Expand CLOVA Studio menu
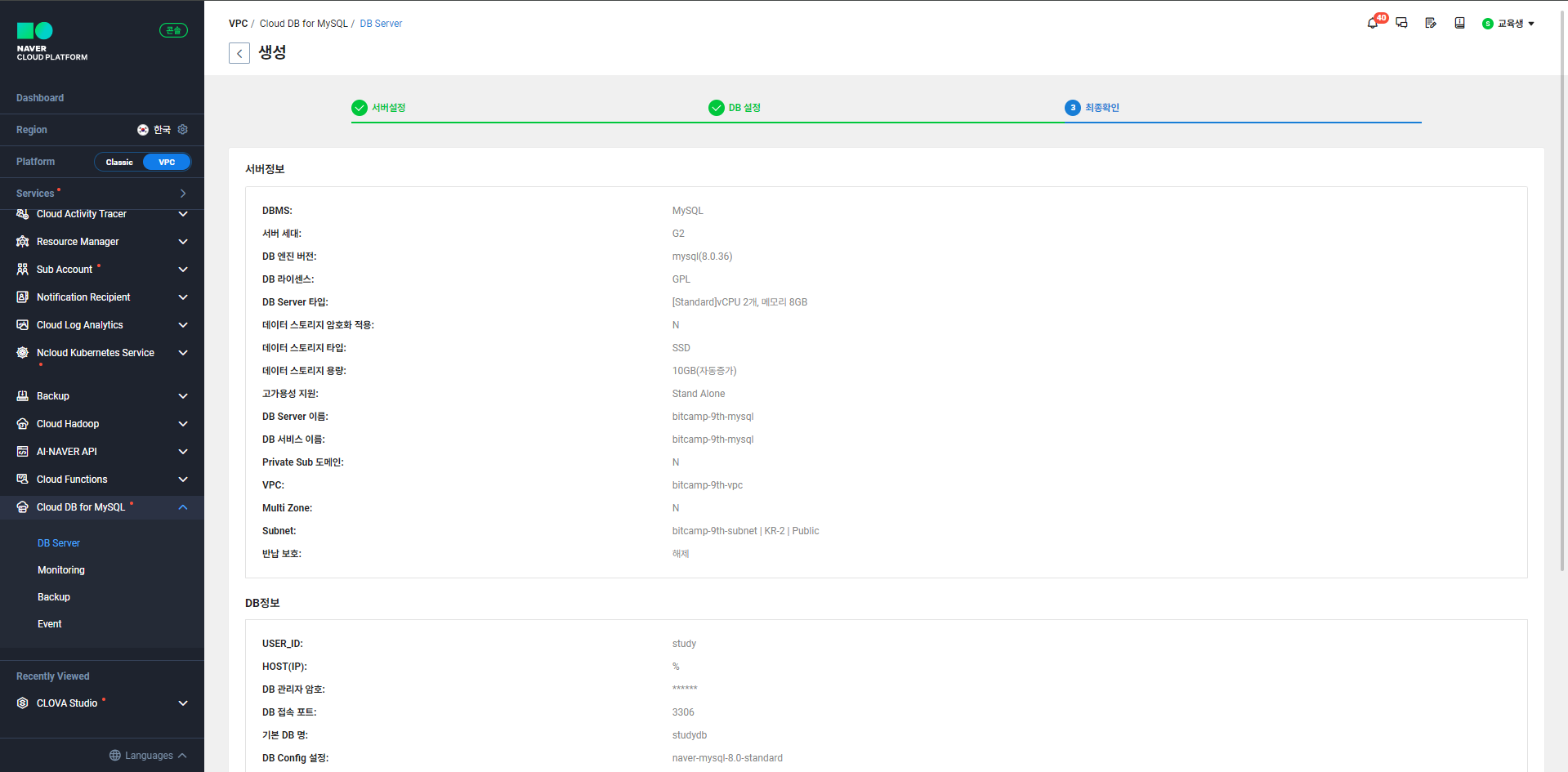Screen dimensions: 1568x772 click(183, 703)
